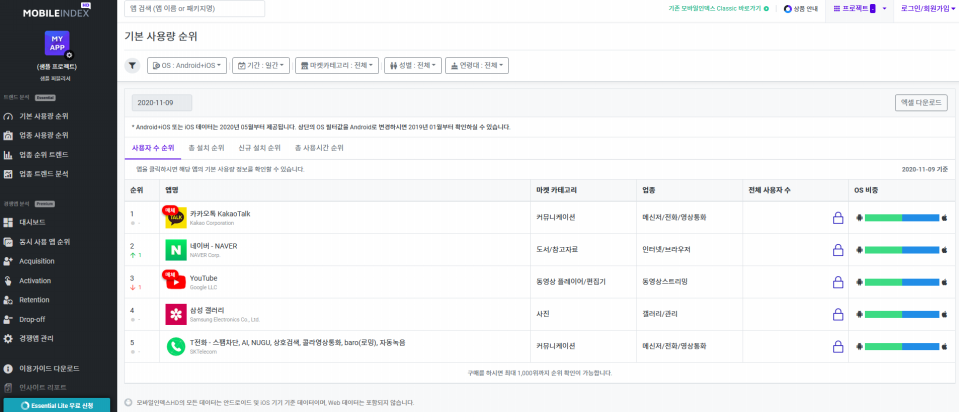
Task: Click the lock icon in T전화 row
Action: pos(838,346)
